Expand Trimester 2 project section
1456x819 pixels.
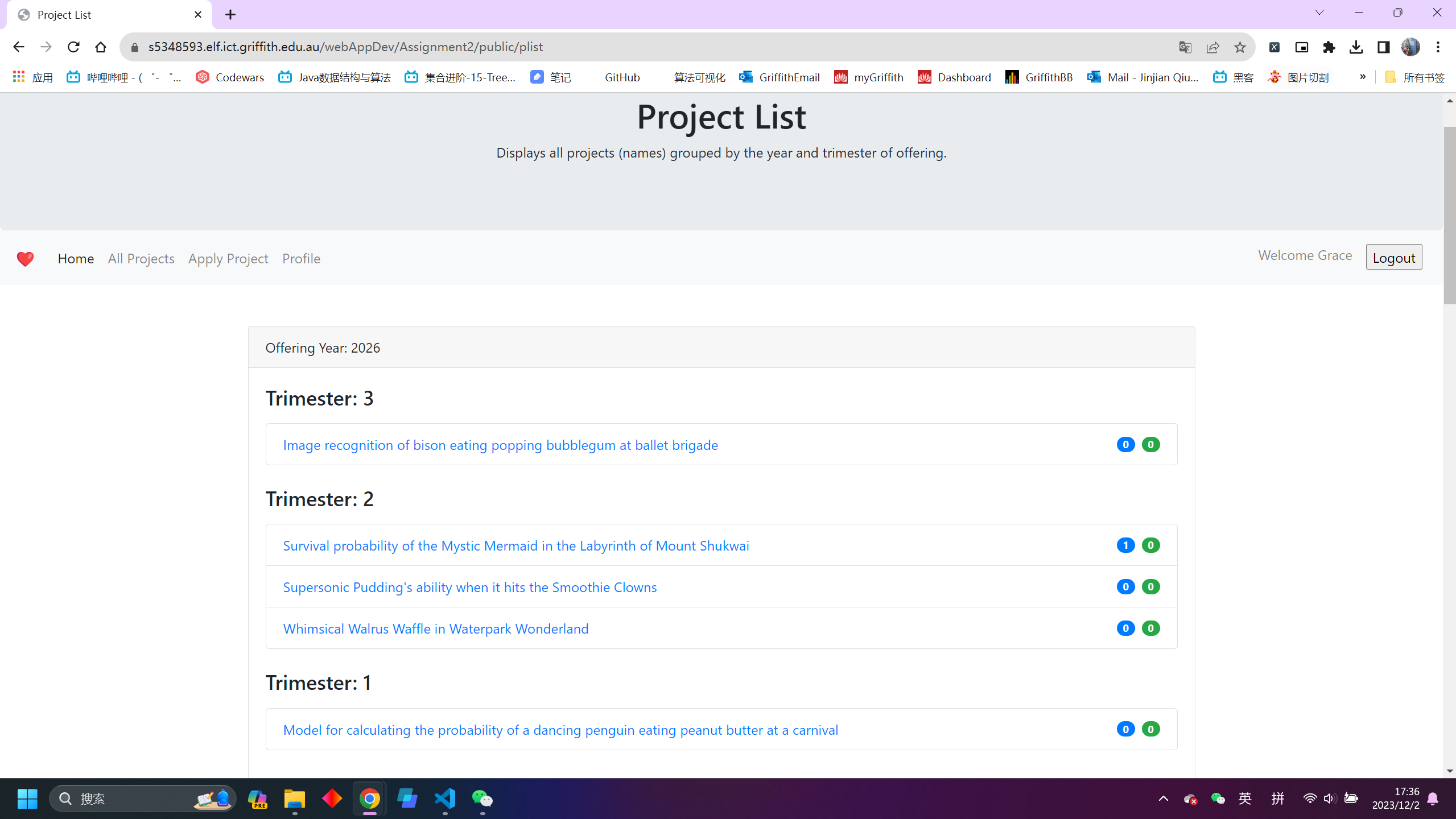click(x=319, y=498)
